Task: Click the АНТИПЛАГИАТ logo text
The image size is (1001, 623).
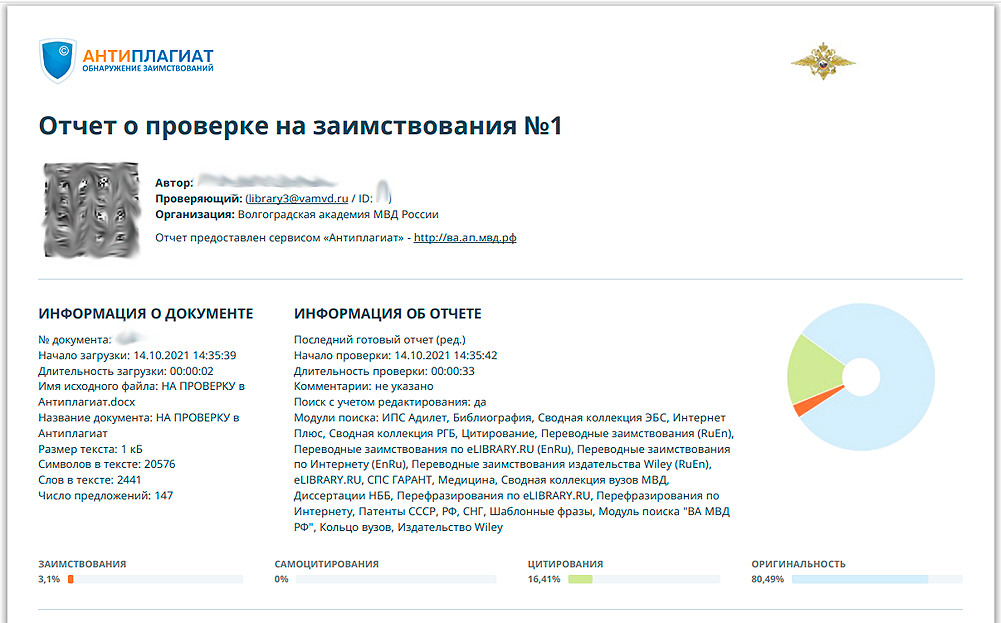Action: 148,56
